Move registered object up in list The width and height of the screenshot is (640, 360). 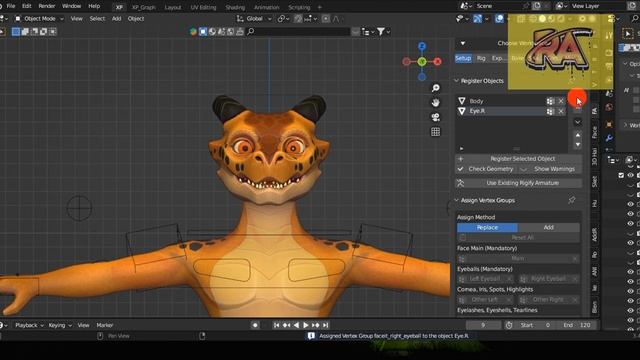[578, 135]
